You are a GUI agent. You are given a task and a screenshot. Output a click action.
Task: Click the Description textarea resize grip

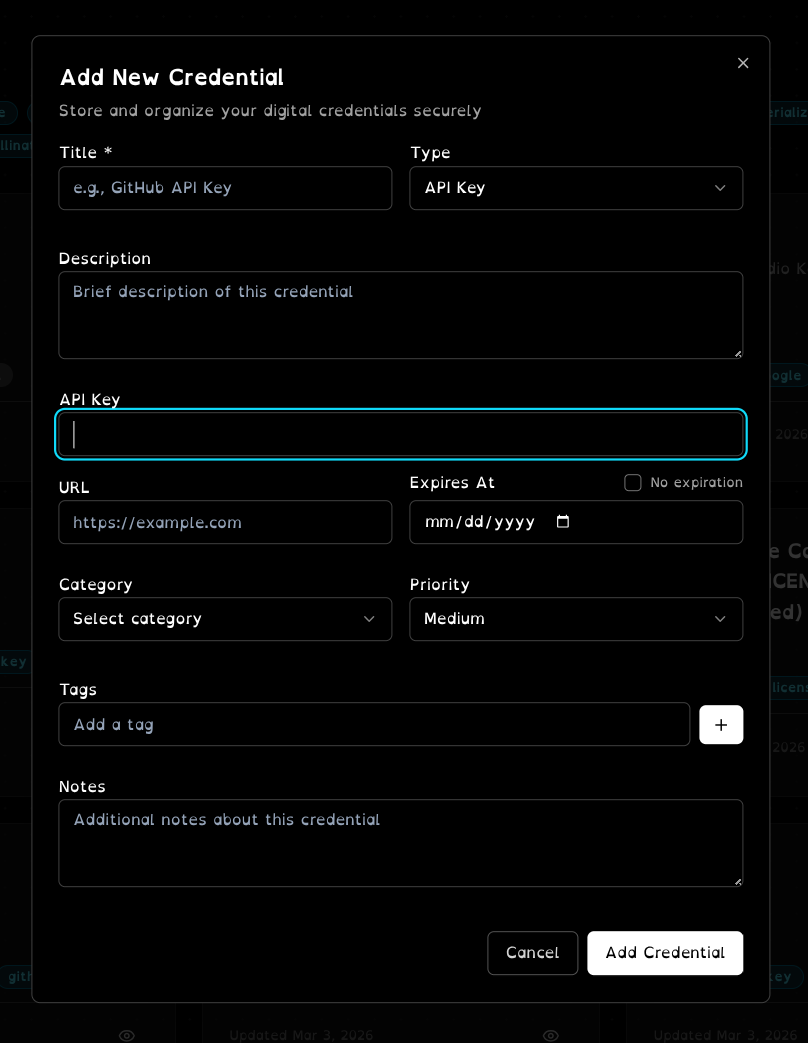point(738,354)
